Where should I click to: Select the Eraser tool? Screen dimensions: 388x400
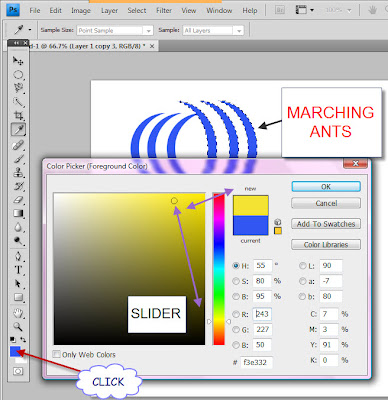(18, 200)
